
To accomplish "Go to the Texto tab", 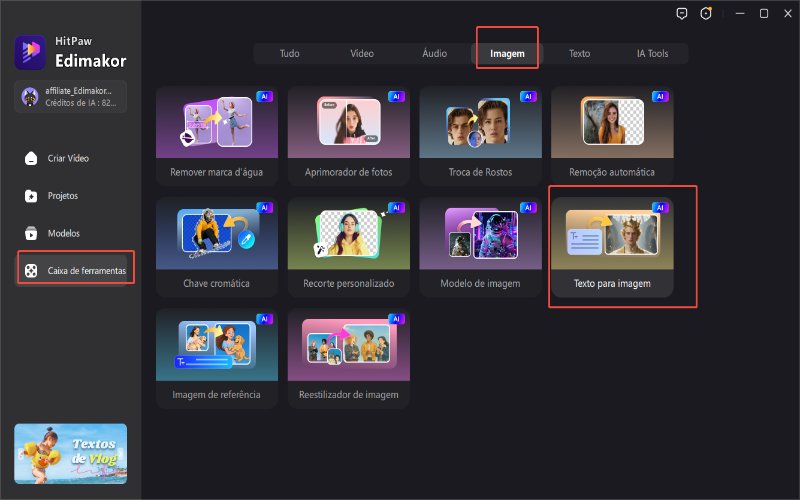I will pos(579,53).
